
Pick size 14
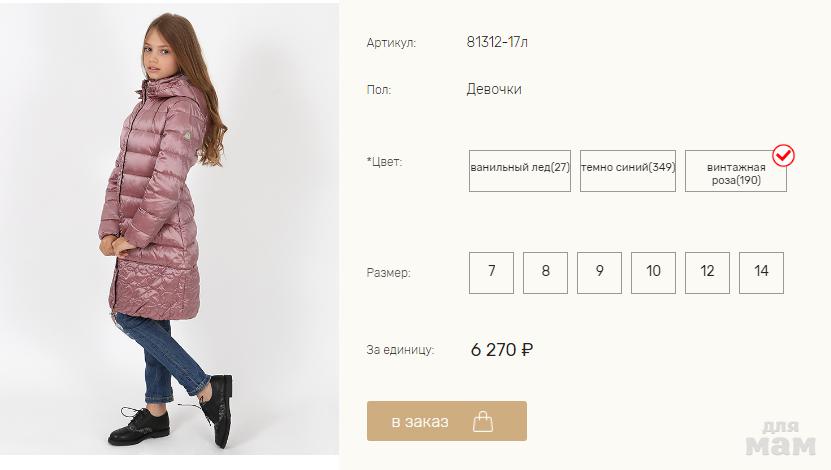pyautogui.click(x=761, y=272)
